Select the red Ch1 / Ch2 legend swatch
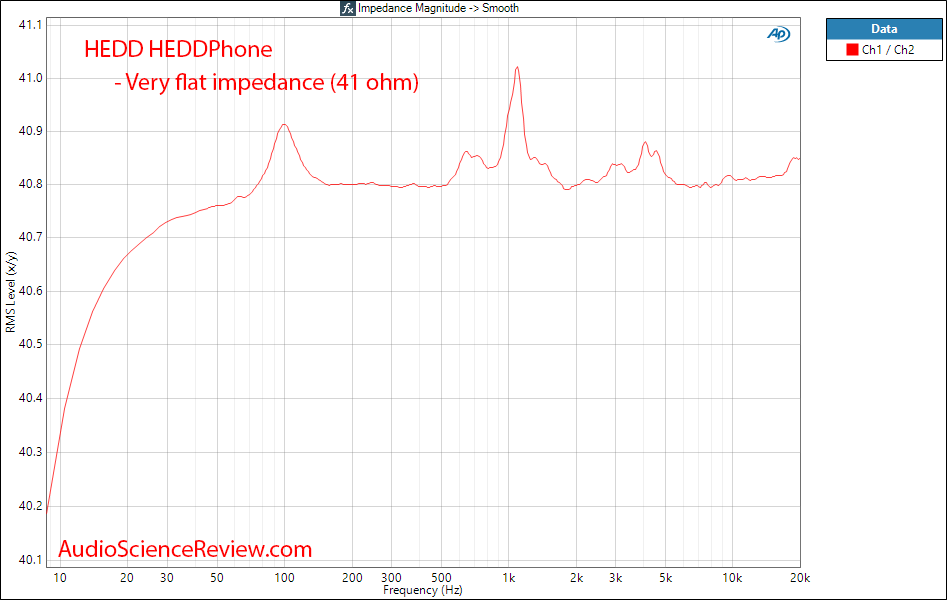Viewport: 947px width, 600px height. point(852,50)
